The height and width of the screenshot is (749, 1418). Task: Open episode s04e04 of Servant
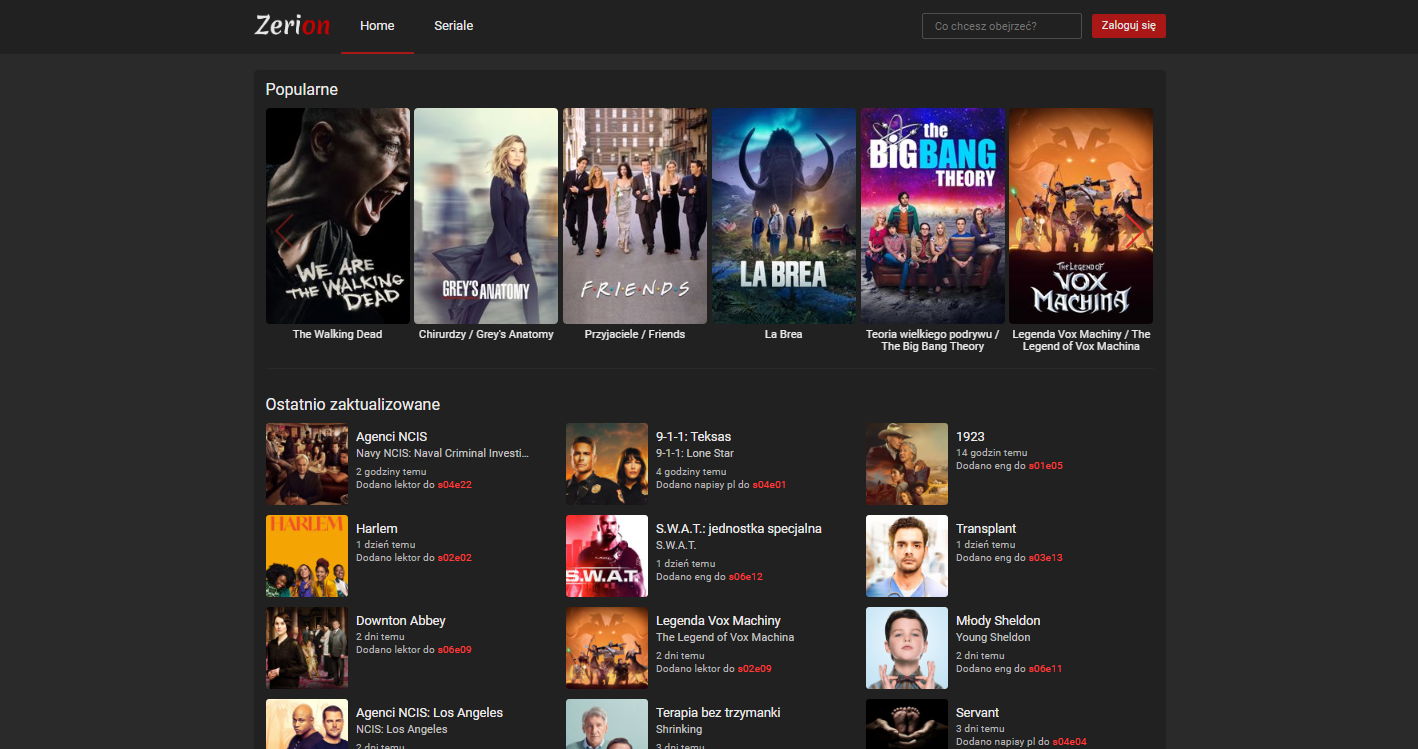pos(1069,742)
